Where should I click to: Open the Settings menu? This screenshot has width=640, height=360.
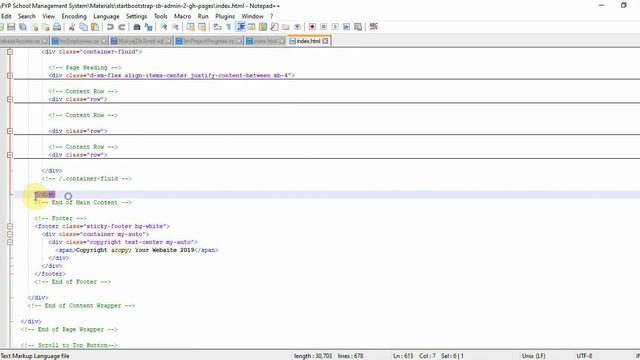coord(136,16)
